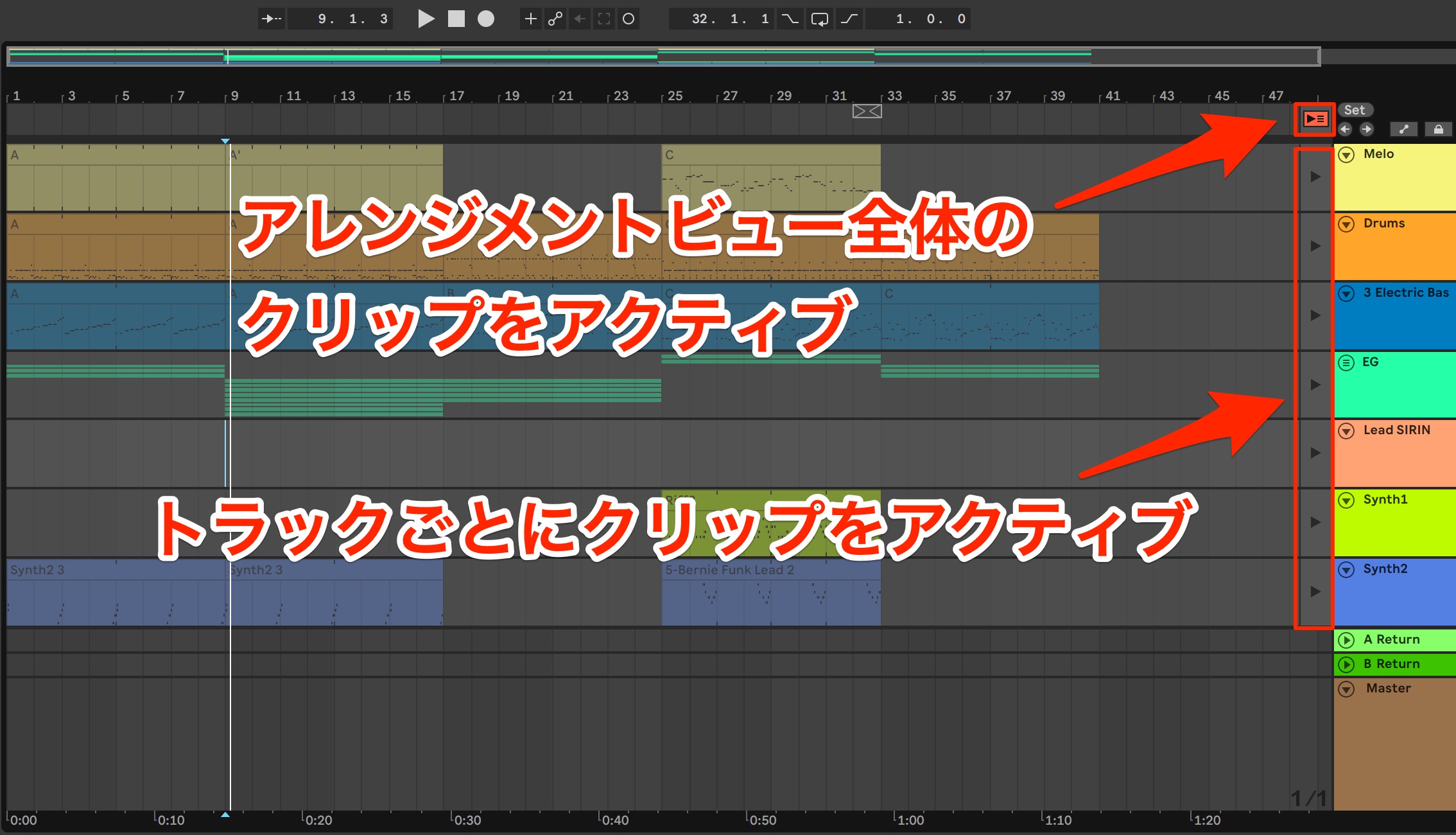1456x835 pixels.
Task: Unfold the Melo track
Action: click(x=1346, y=155)
